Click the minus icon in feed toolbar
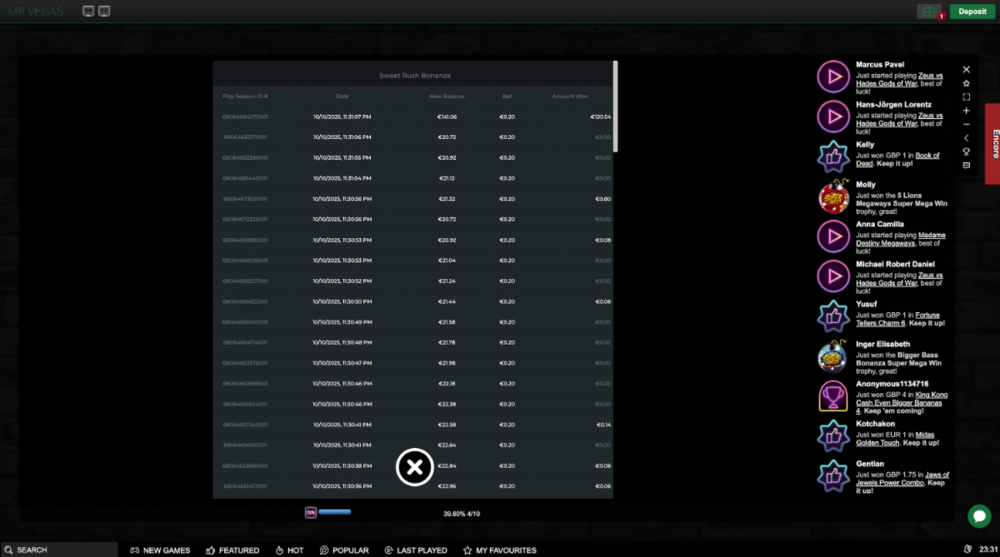This screenshot has height=557, width=1000. tap(966, 124)
